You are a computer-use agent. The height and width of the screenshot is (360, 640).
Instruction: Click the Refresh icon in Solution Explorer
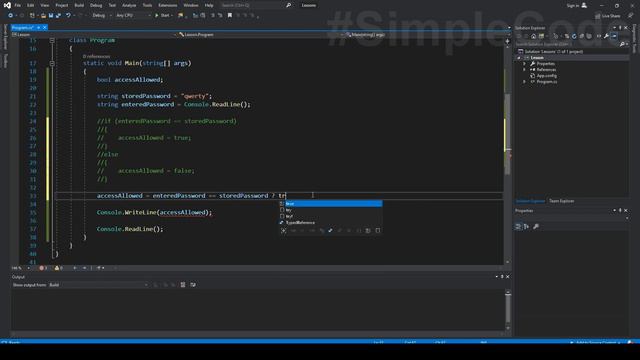(x=574, y=36)
